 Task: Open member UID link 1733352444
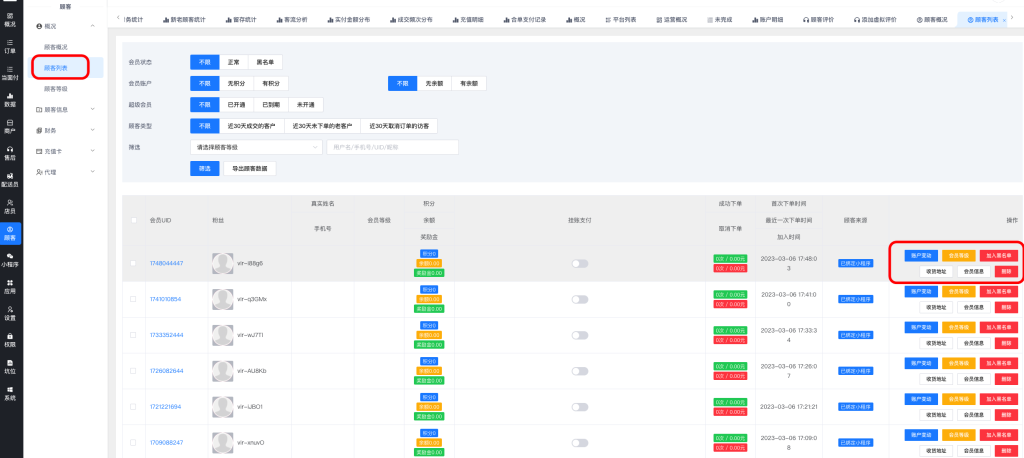pos(166,335)
